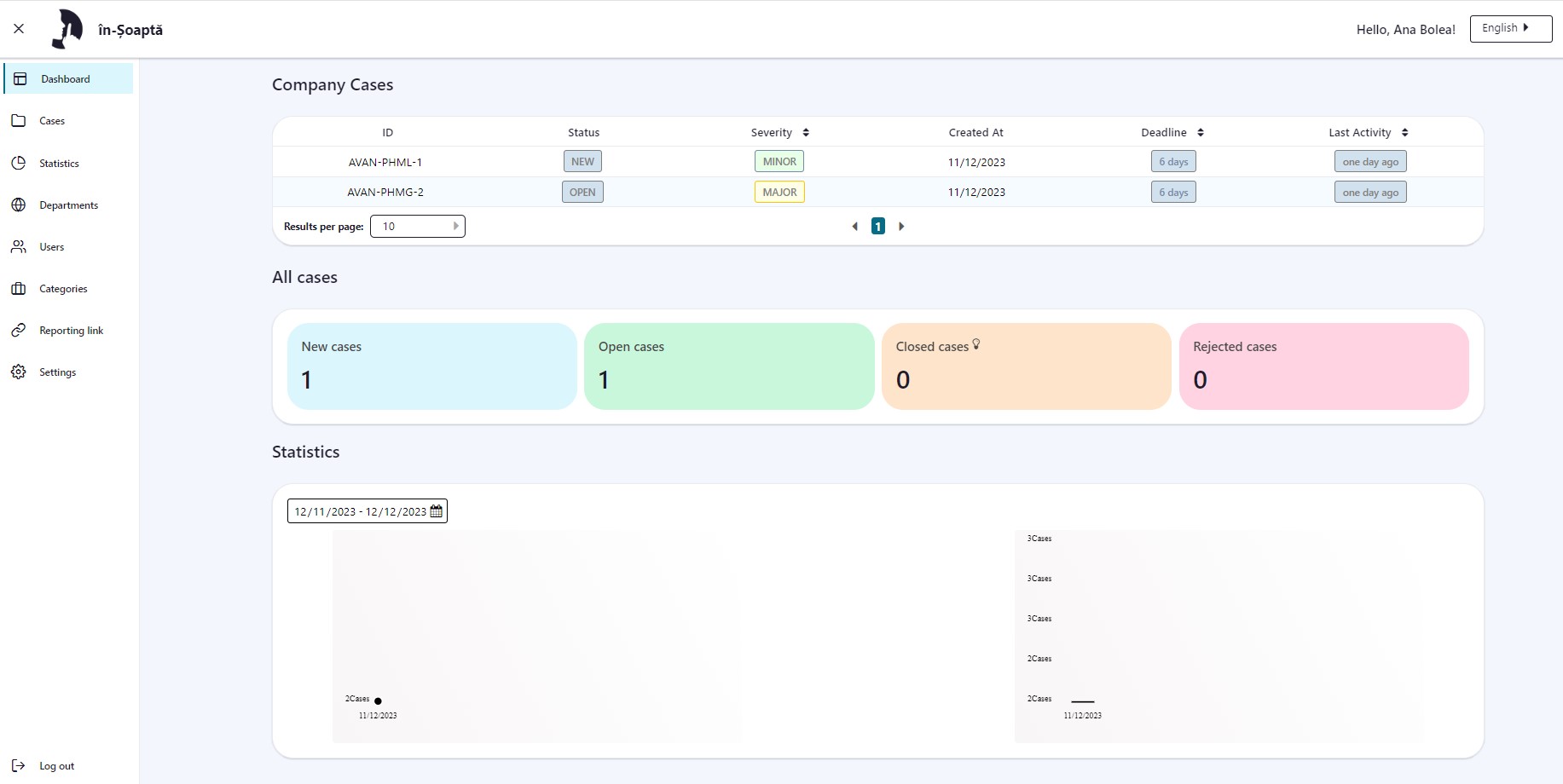Screen dimensions: 1563x784
Task: Open Settings via the gear icon
Action: point(19,372)
